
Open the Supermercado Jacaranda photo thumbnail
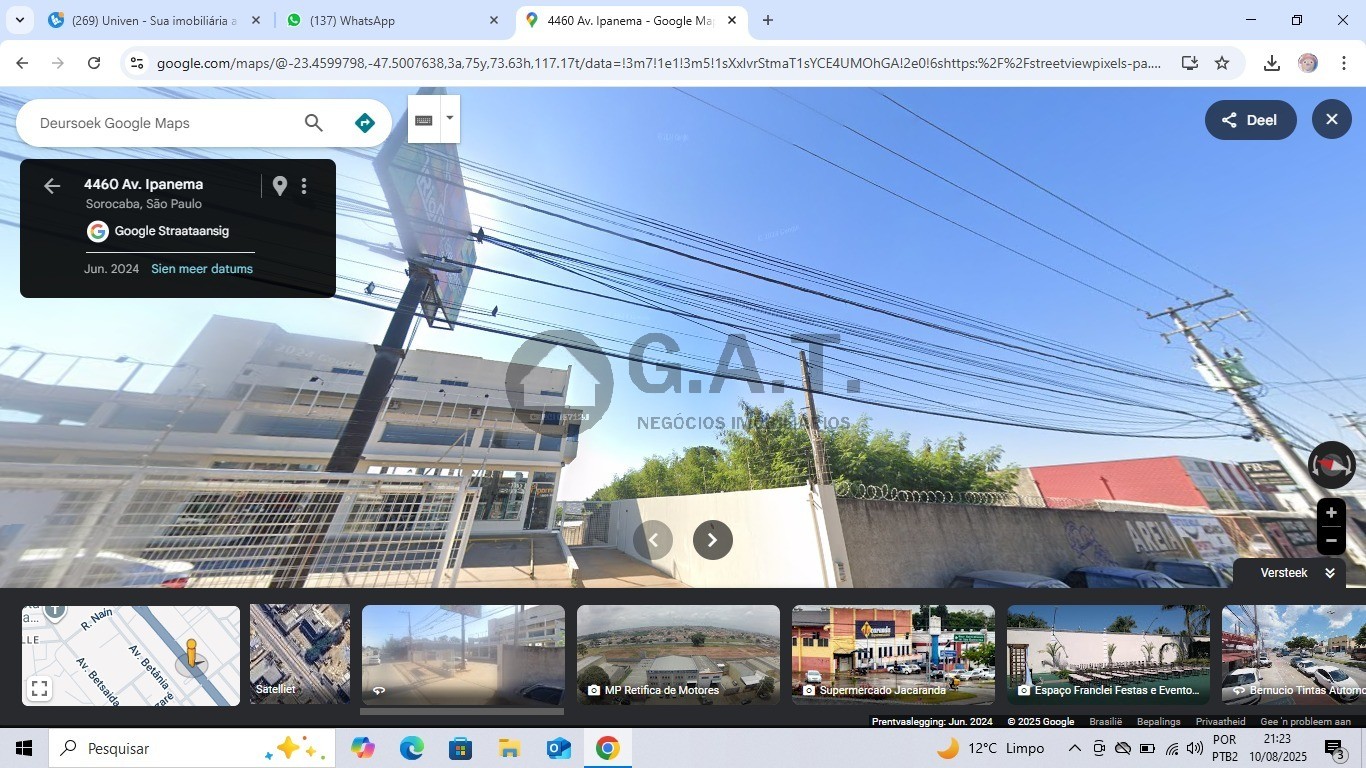click(x=893, y=654)
